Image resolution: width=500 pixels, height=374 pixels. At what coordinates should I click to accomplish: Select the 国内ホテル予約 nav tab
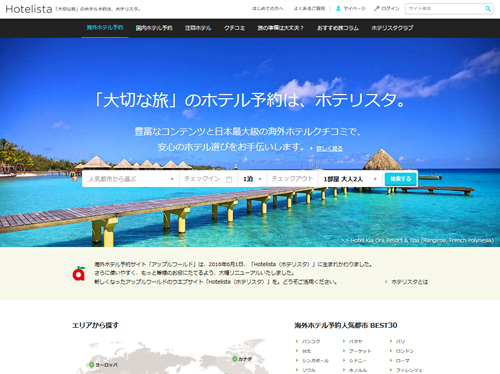click(154, 28)
